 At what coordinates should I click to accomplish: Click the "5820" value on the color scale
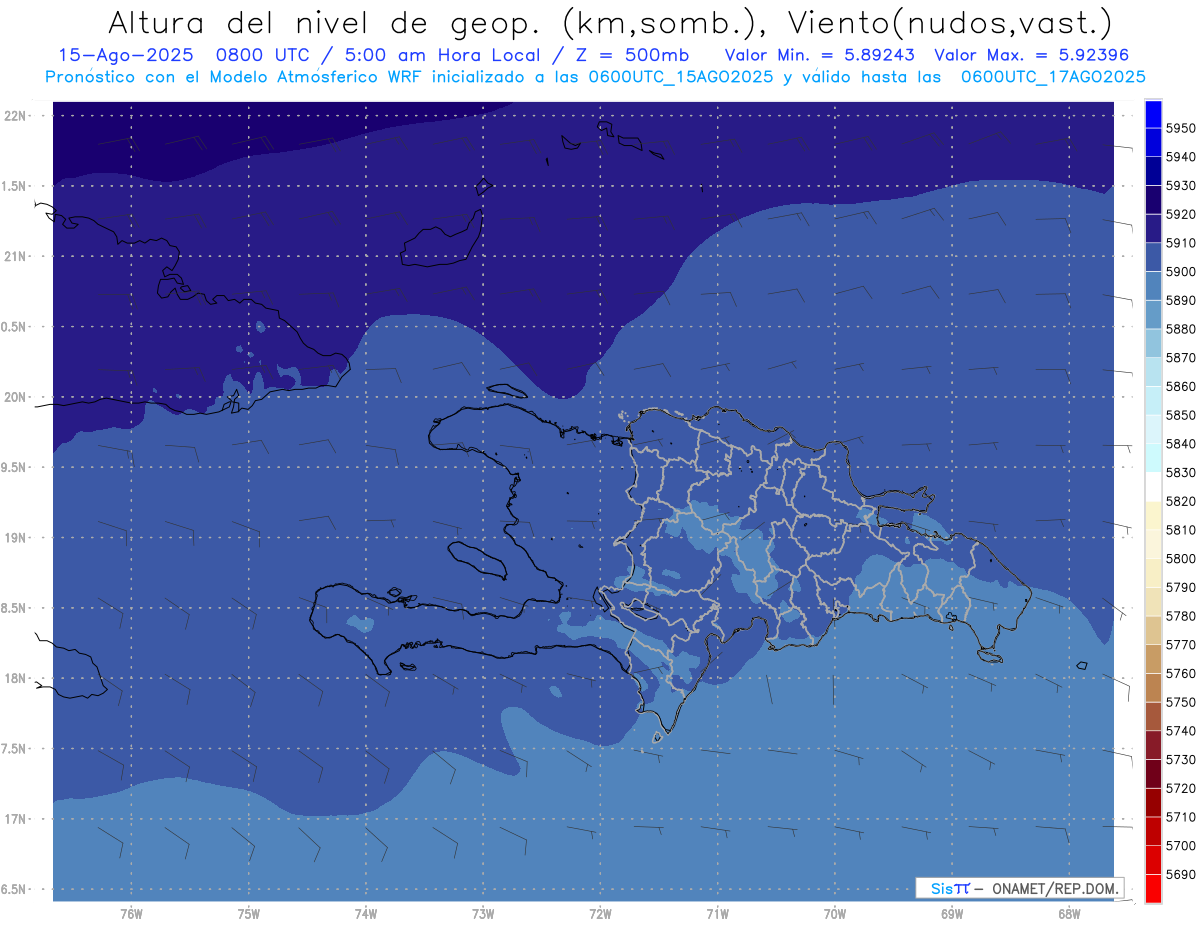[x=1181, y=501]
